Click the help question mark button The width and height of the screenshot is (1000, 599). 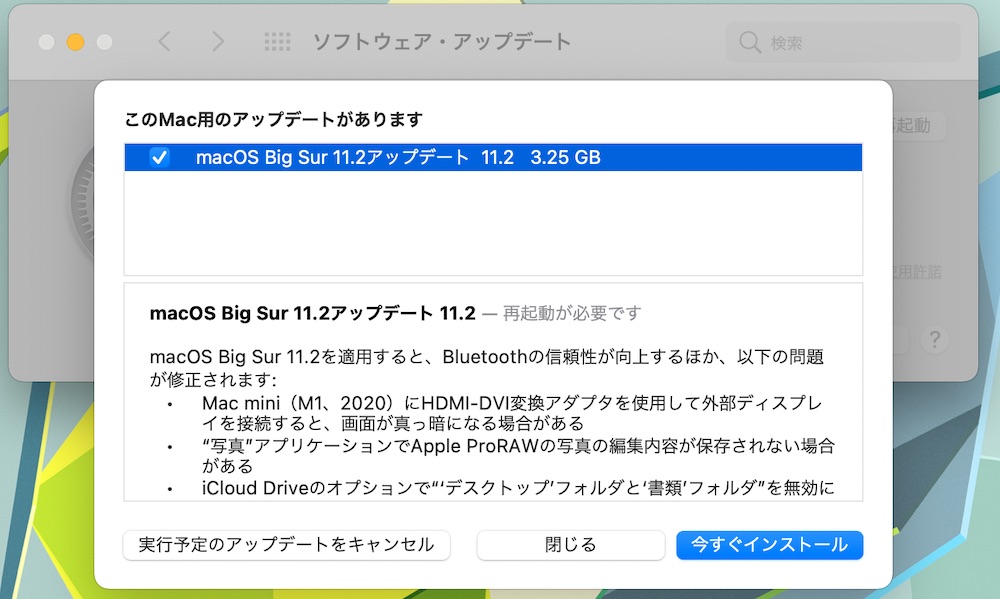click(x=934, y=339)
